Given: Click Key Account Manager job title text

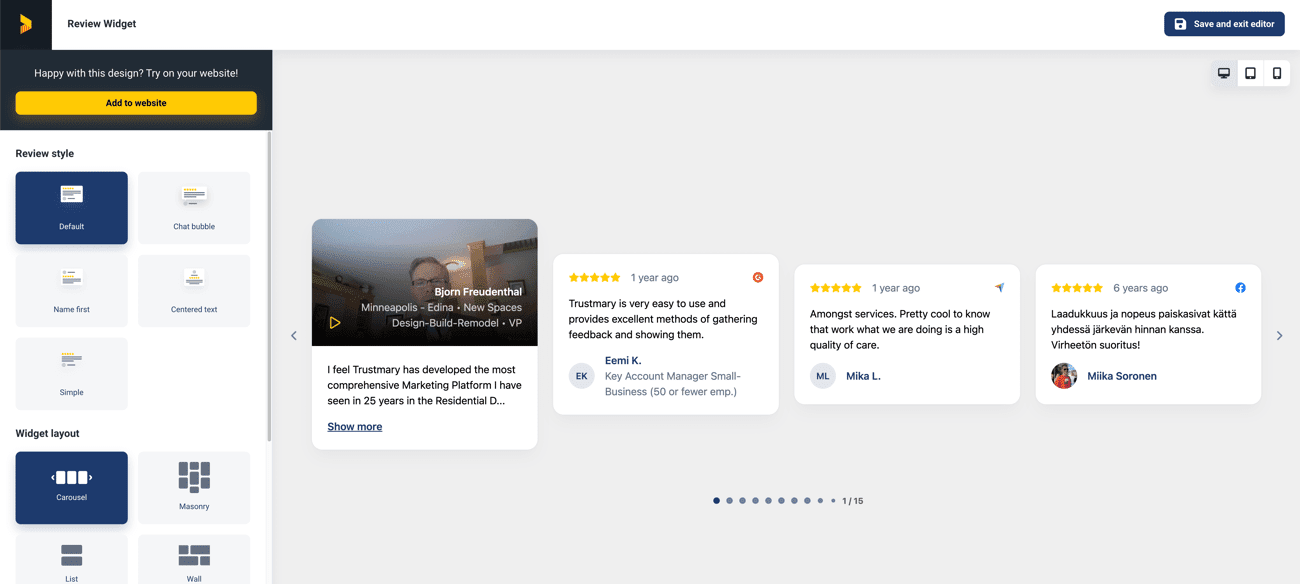Looking at the screenshot, I should (x=673, y=384).
